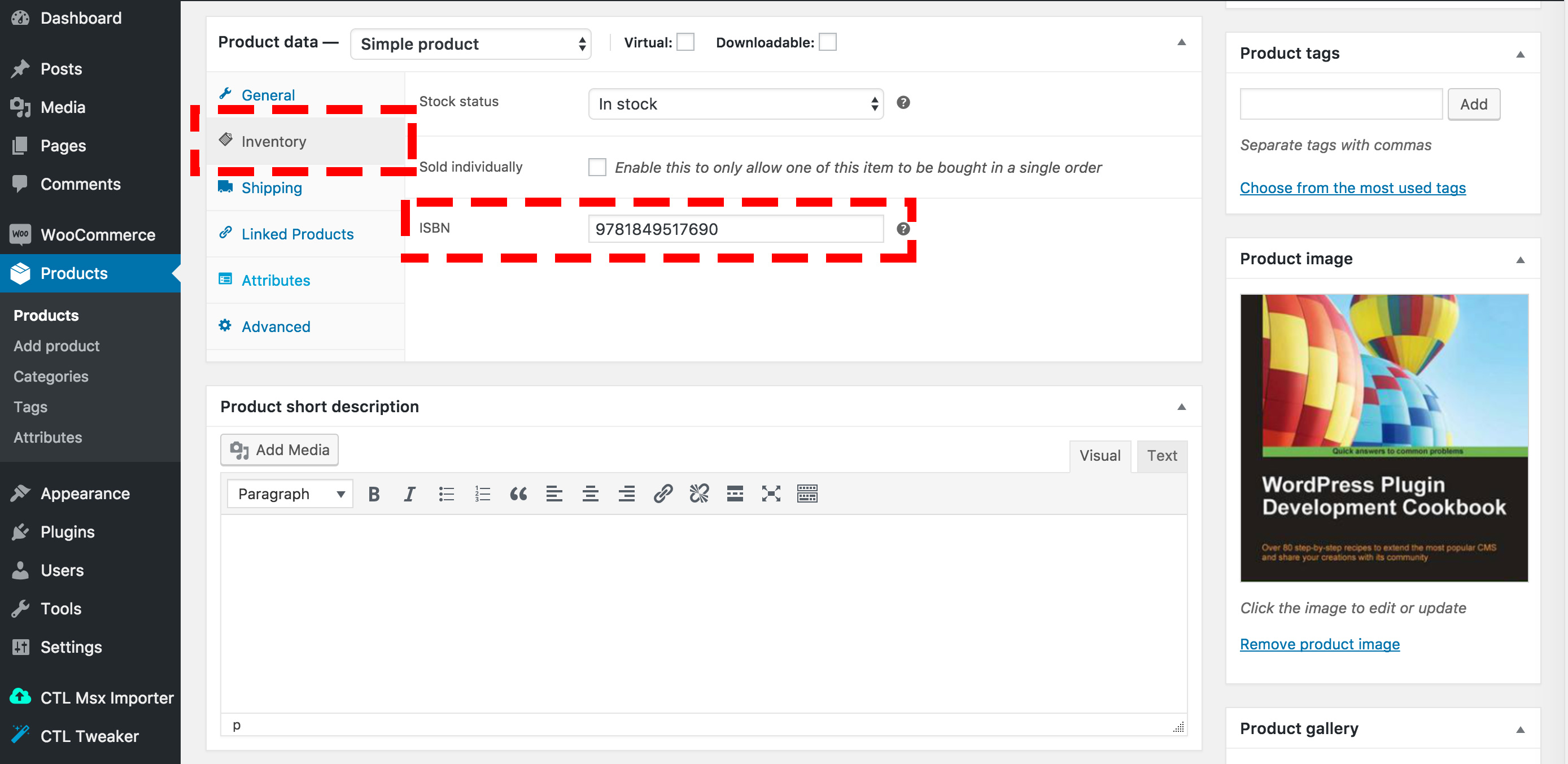This screenshot has height=764, width=1568.
Task: Open the Simple product type dropdown
Action: tap(470, 44)
